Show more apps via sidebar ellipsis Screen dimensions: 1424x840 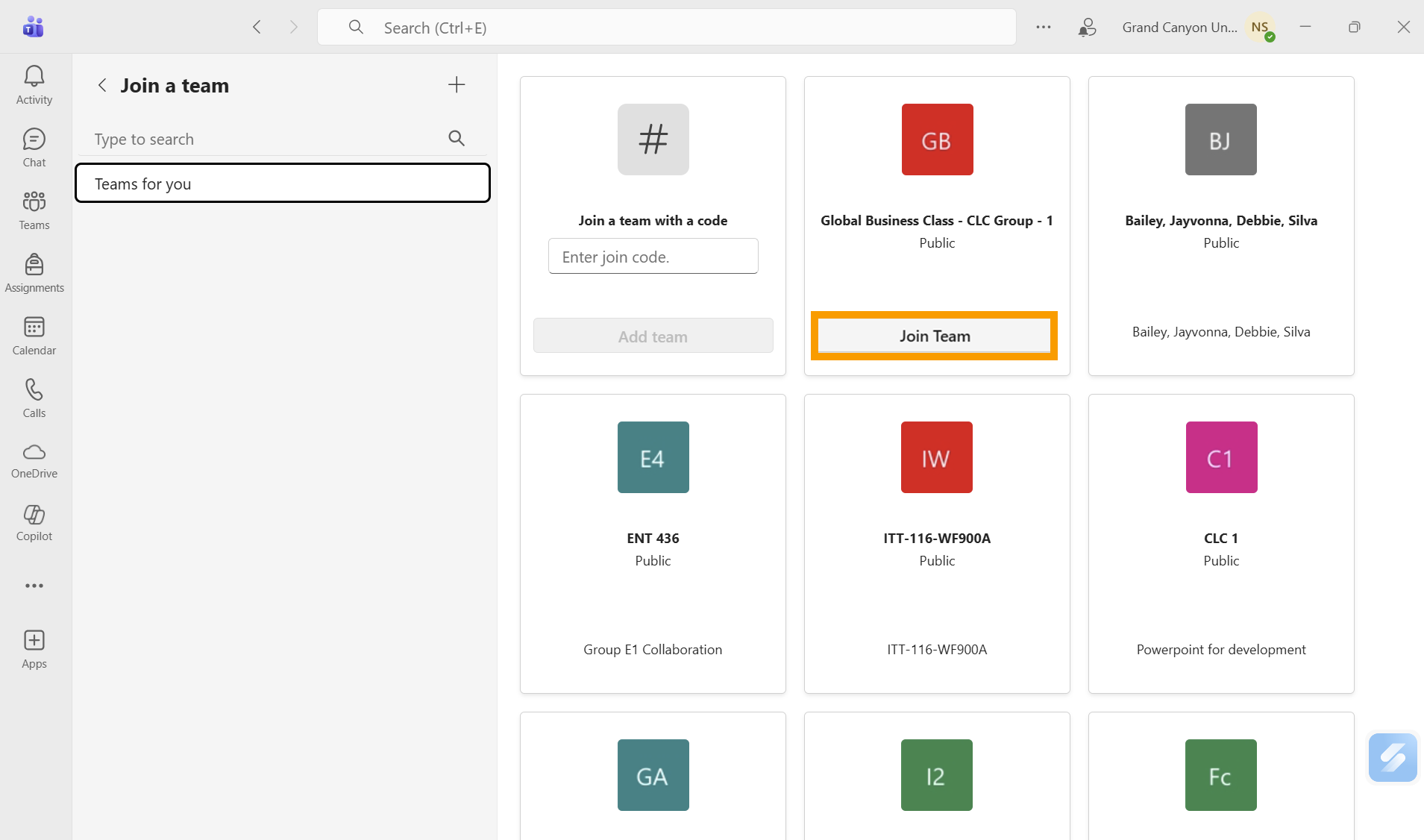34,586
